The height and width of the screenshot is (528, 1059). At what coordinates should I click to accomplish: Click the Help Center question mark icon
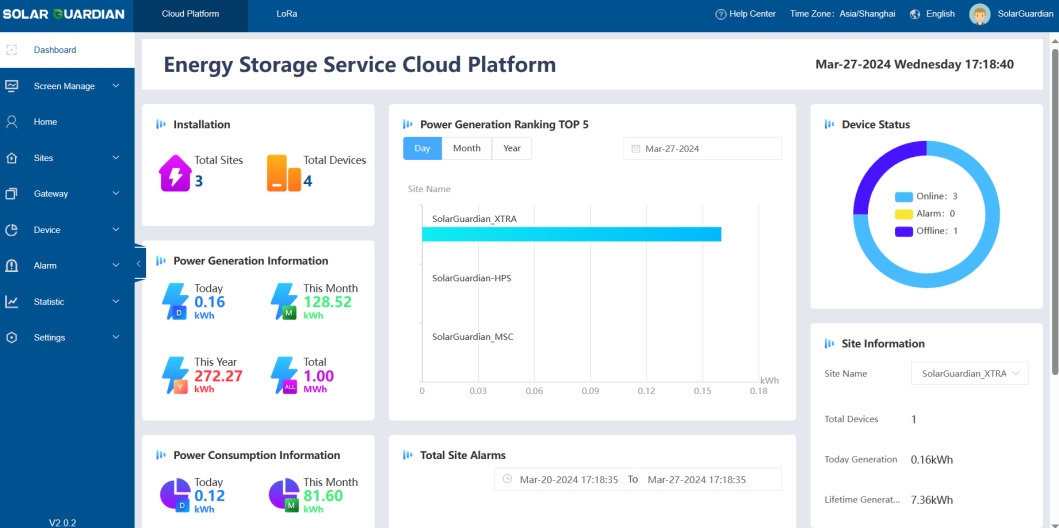721,14
